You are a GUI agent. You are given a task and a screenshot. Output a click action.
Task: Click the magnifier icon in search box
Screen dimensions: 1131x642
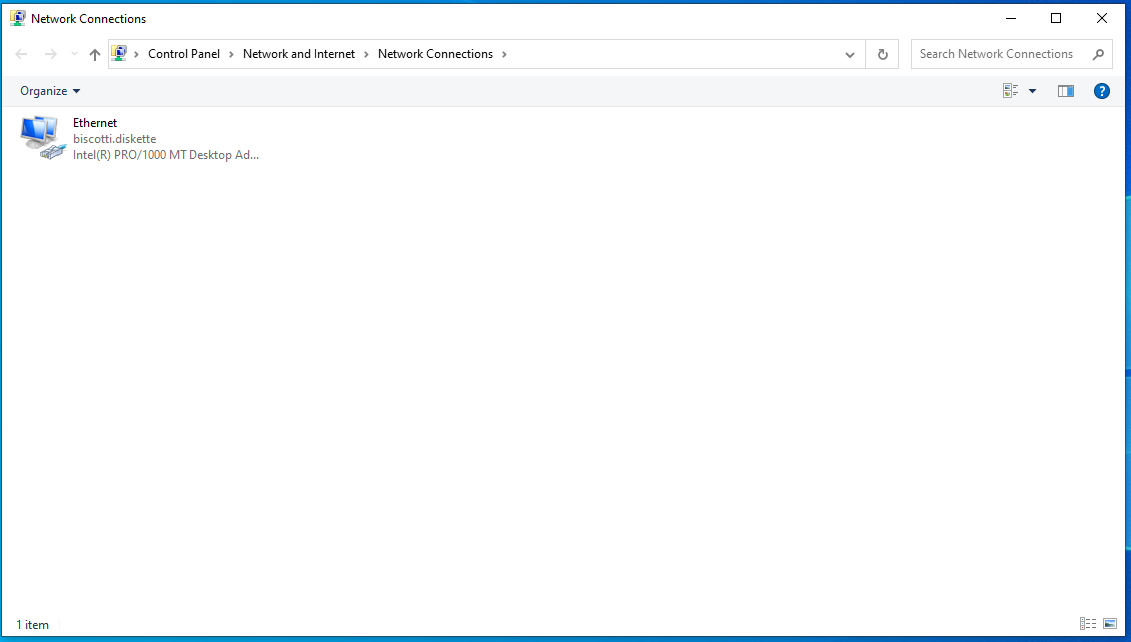1098,55
